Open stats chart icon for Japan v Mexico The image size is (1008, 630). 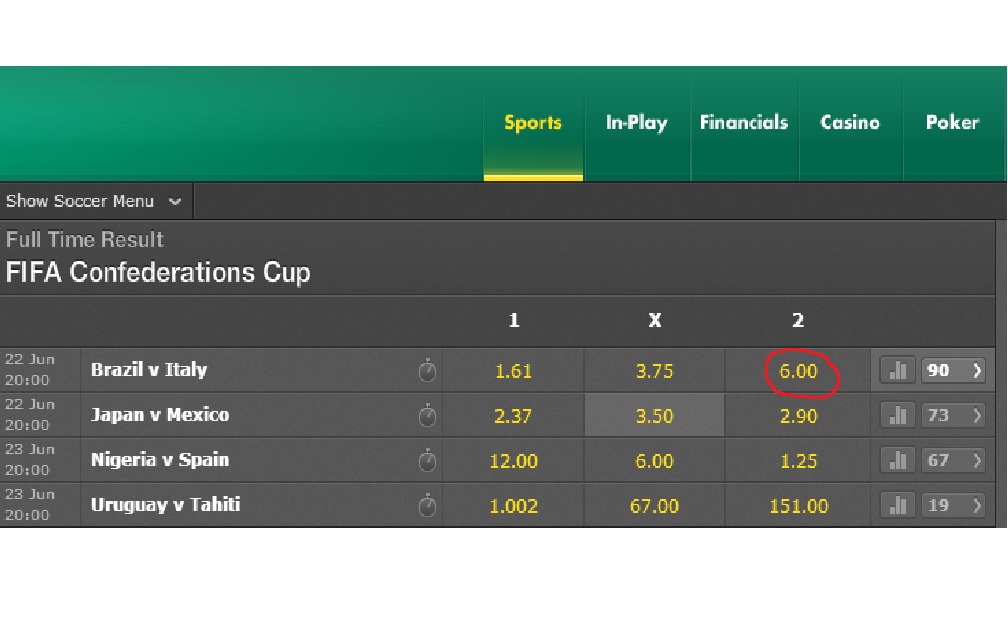898,415
